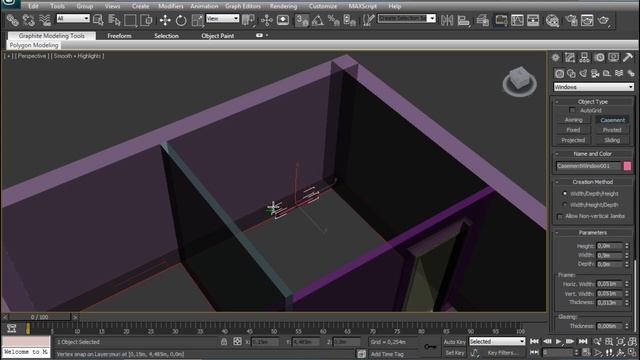The height and width of the screenshot is (360, 640).
Task: Click the Awning window type button
Action: (x=573, y=120)
